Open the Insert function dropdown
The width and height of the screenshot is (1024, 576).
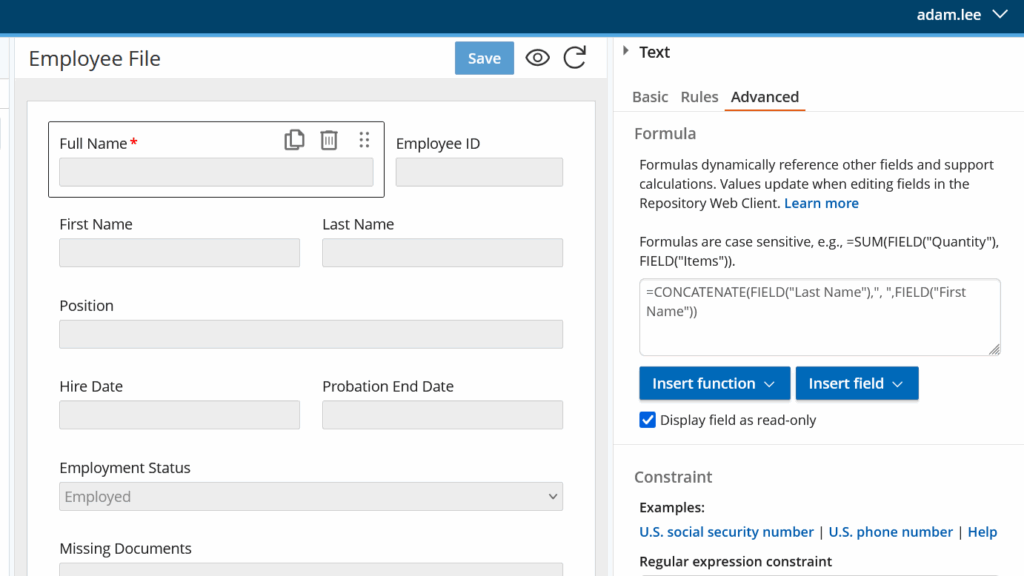click(x=714, y=384)
